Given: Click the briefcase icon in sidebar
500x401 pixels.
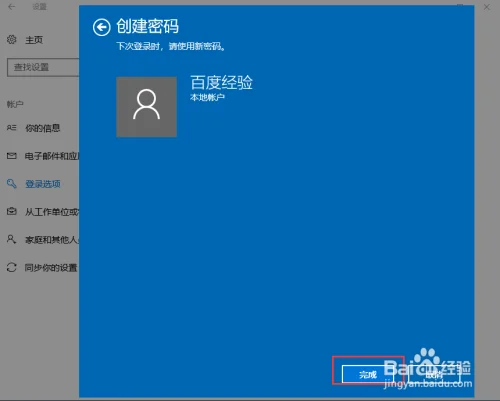Looking at the screenshot, I should [x=12, y=211].
